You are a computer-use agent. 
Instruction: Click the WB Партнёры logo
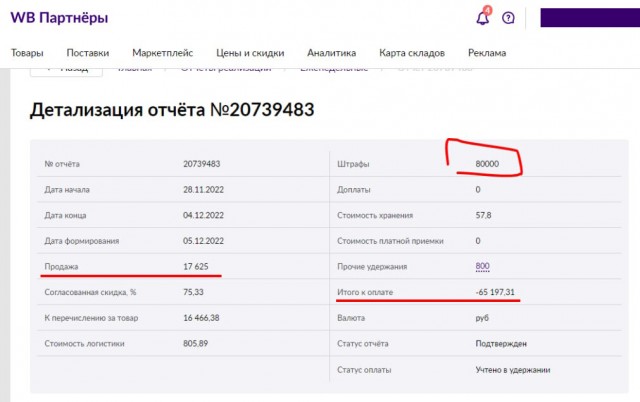tap(59, 18)
